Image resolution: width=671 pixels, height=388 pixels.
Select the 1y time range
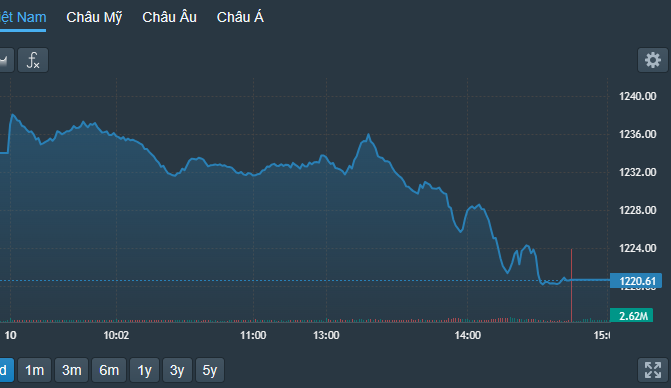point(144,370)
